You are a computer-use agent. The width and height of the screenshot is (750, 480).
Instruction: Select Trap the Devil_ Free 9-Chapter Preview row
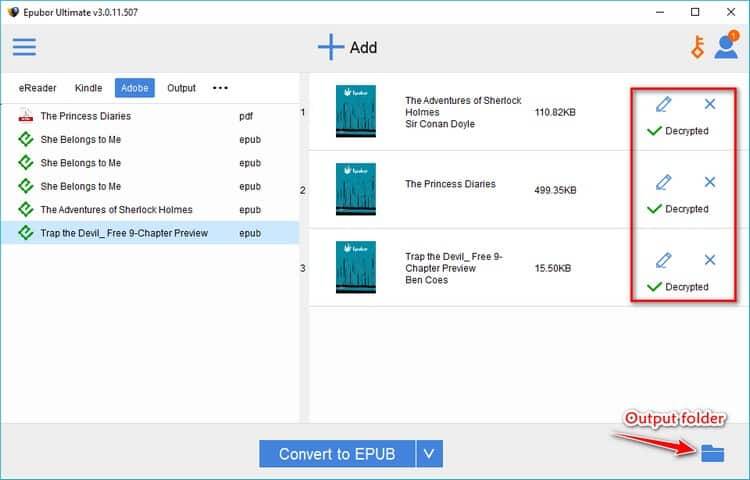[x=150, y=233]
